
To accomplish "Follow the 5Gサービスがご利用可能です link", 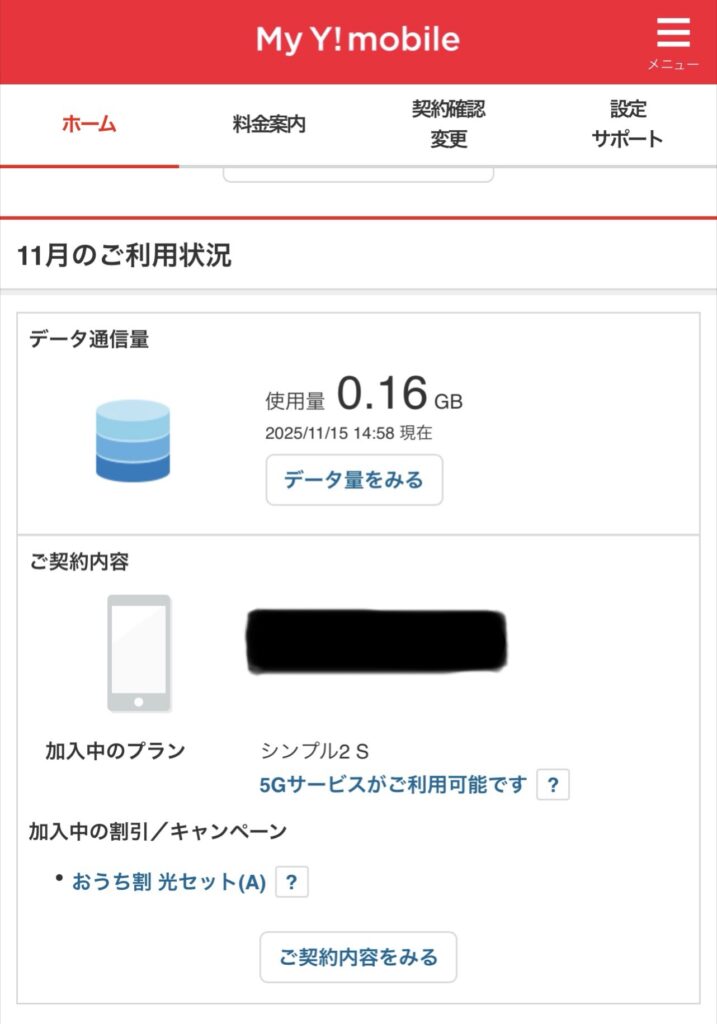I will (x=392, y=785).
